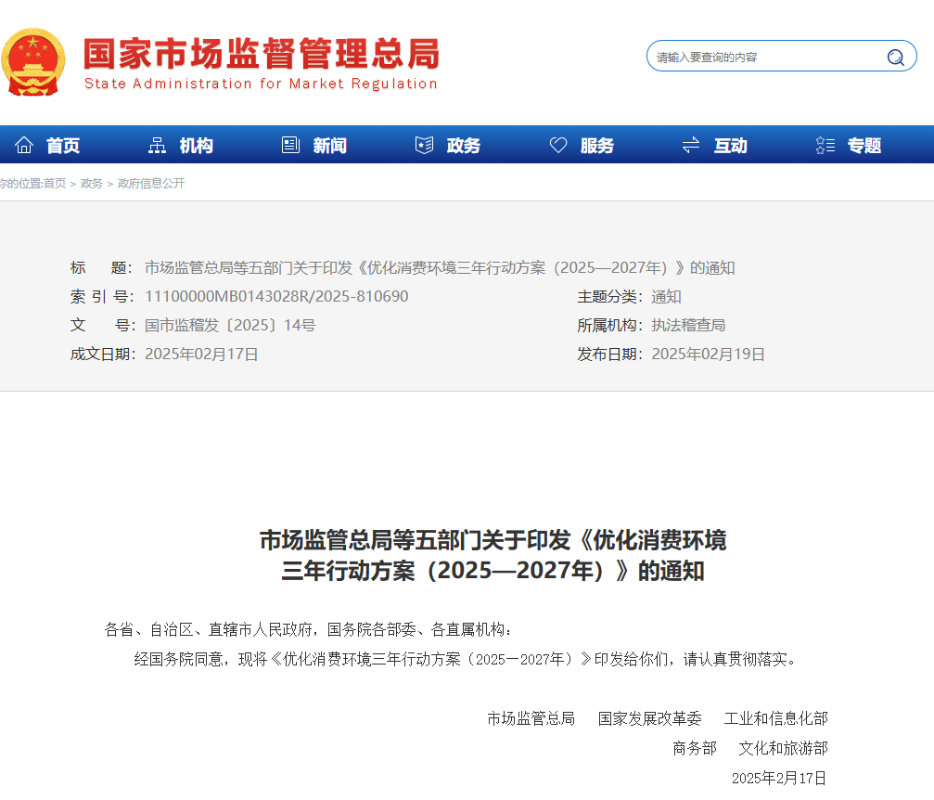Open the 首页 navigation menu item

pyautogui.click(x=63, y=146)
